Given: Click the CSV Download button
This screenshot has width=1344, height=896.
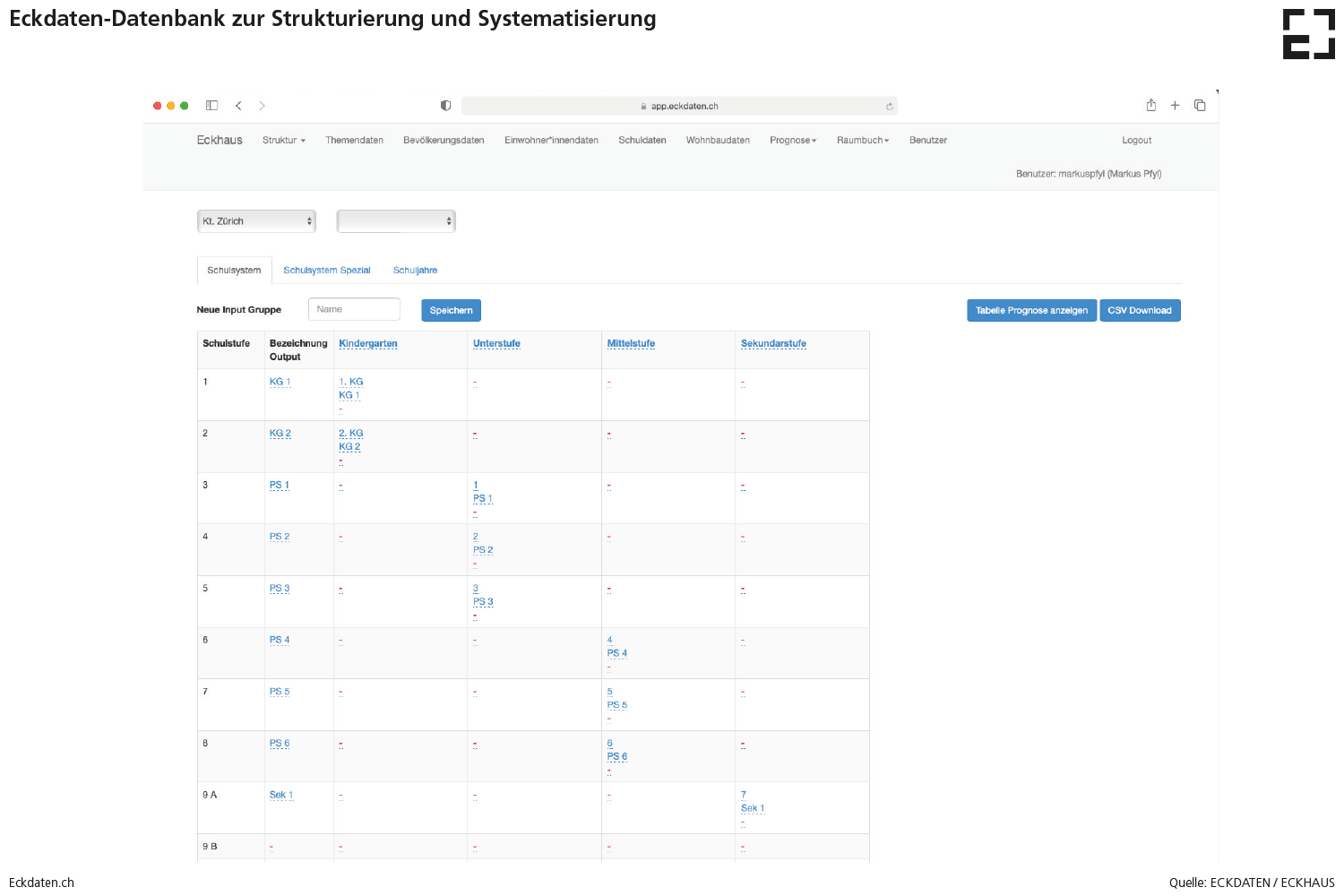Looking at the screenshot, I should click(1139, 311).
